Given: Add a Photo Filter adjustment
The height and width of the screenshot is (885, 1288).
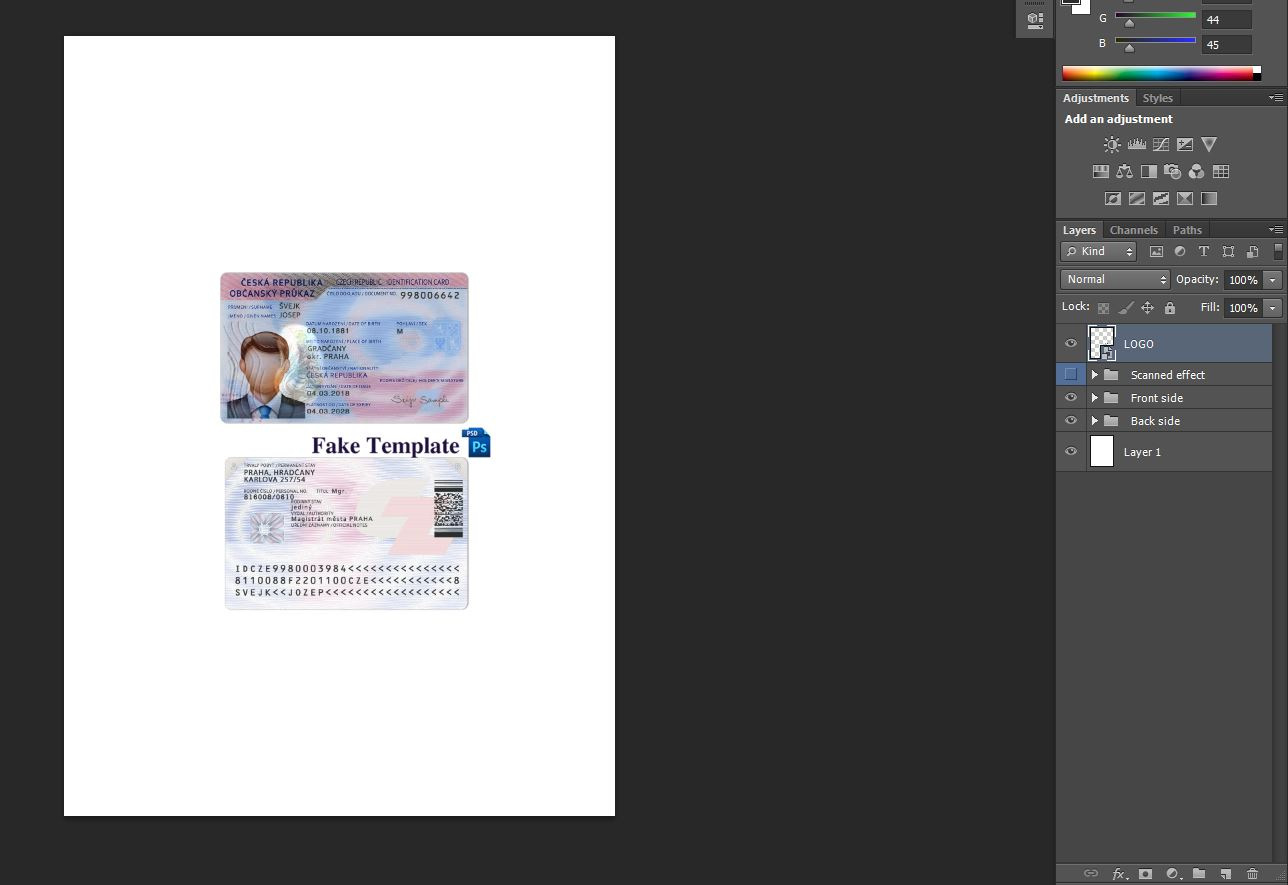Looking at the screenshot, I should [x=1173, y=172].
